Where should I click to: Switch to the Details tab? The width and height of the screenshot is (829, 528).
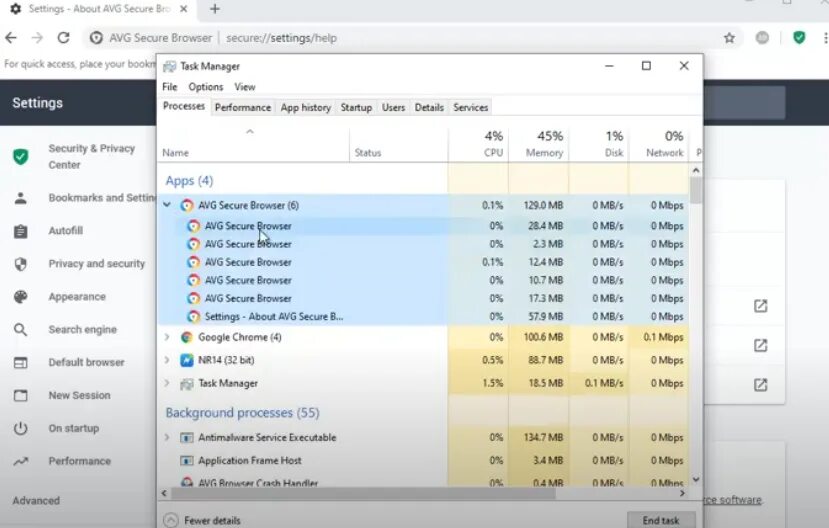tap(429, 107)
